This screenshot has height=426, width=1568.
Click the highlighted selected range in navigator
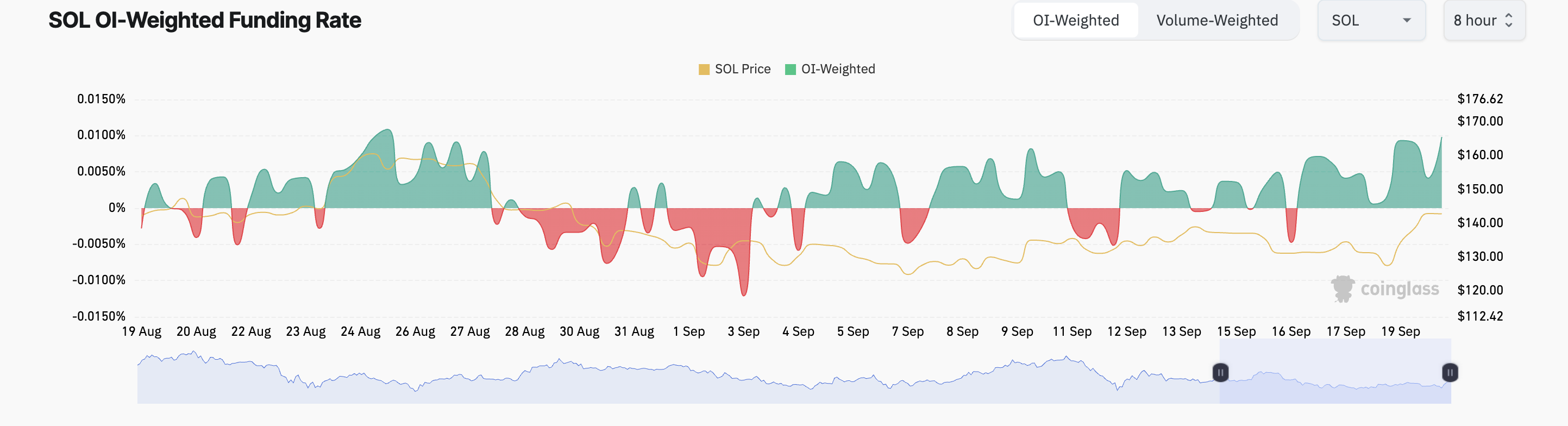[1335, 371]
